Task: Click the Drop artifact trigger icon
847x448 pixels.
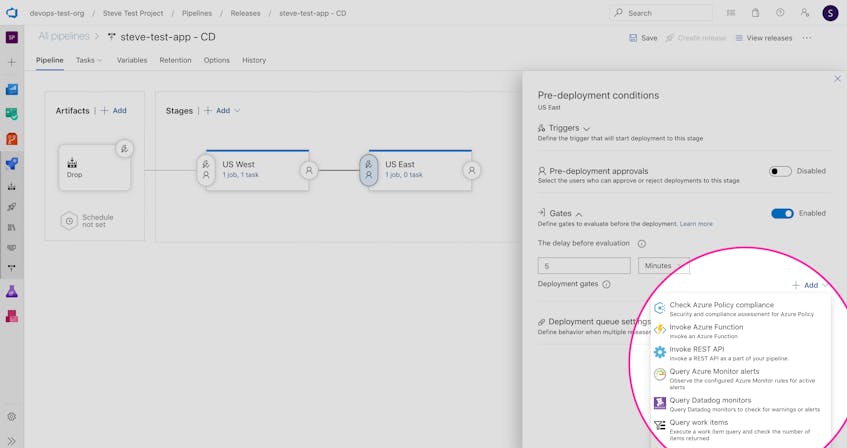Action: pos(124,149)
